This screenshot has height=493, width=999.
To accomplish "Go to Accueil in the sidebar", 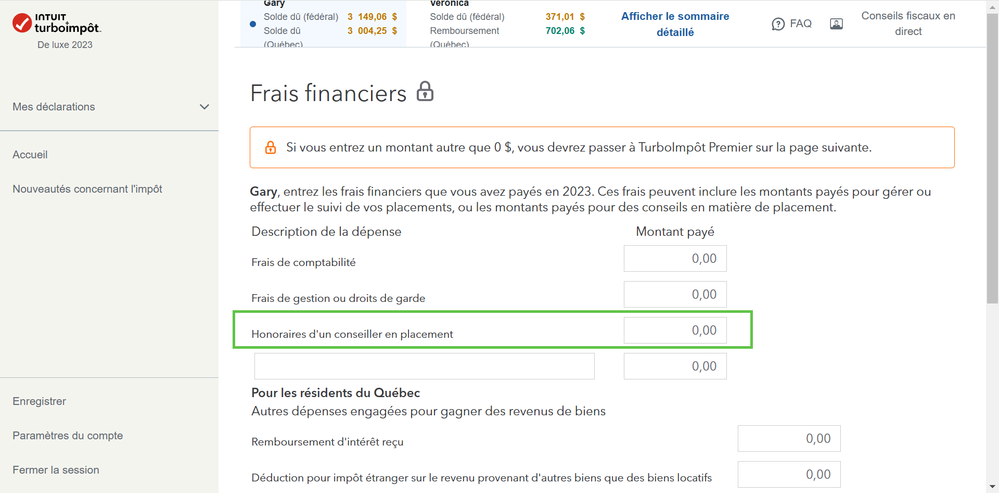I will (30, 155).
